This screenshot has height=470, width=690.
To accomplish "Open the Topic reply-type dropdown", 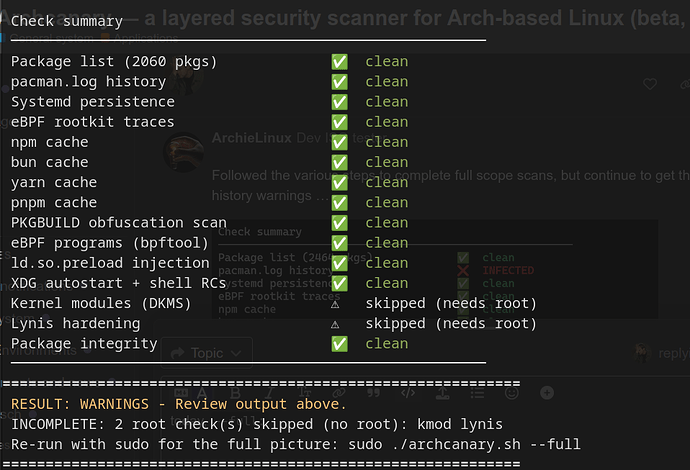I will (x=207, y=353).
